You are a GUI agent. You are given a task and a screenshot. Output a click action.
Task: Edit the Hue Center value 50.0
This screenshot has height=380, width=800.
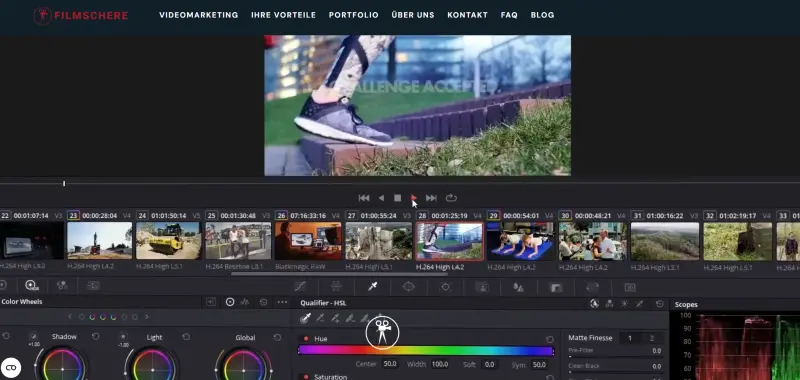[x=390, y=364]
